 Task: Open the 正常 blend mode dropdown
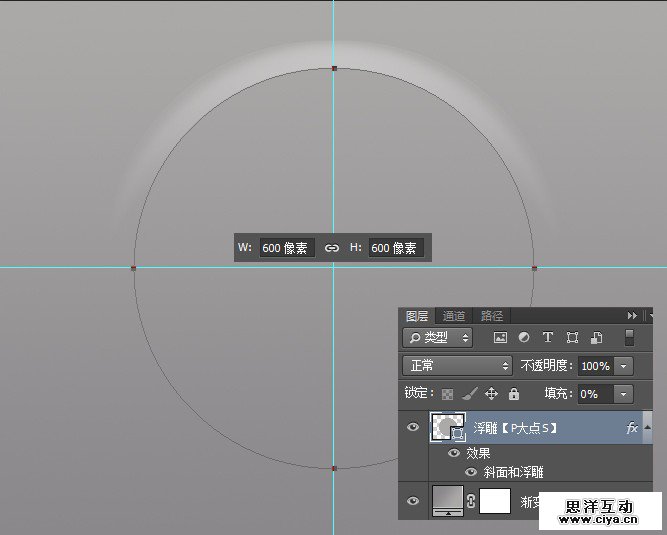pyautogui.click(x=457, y=366)
